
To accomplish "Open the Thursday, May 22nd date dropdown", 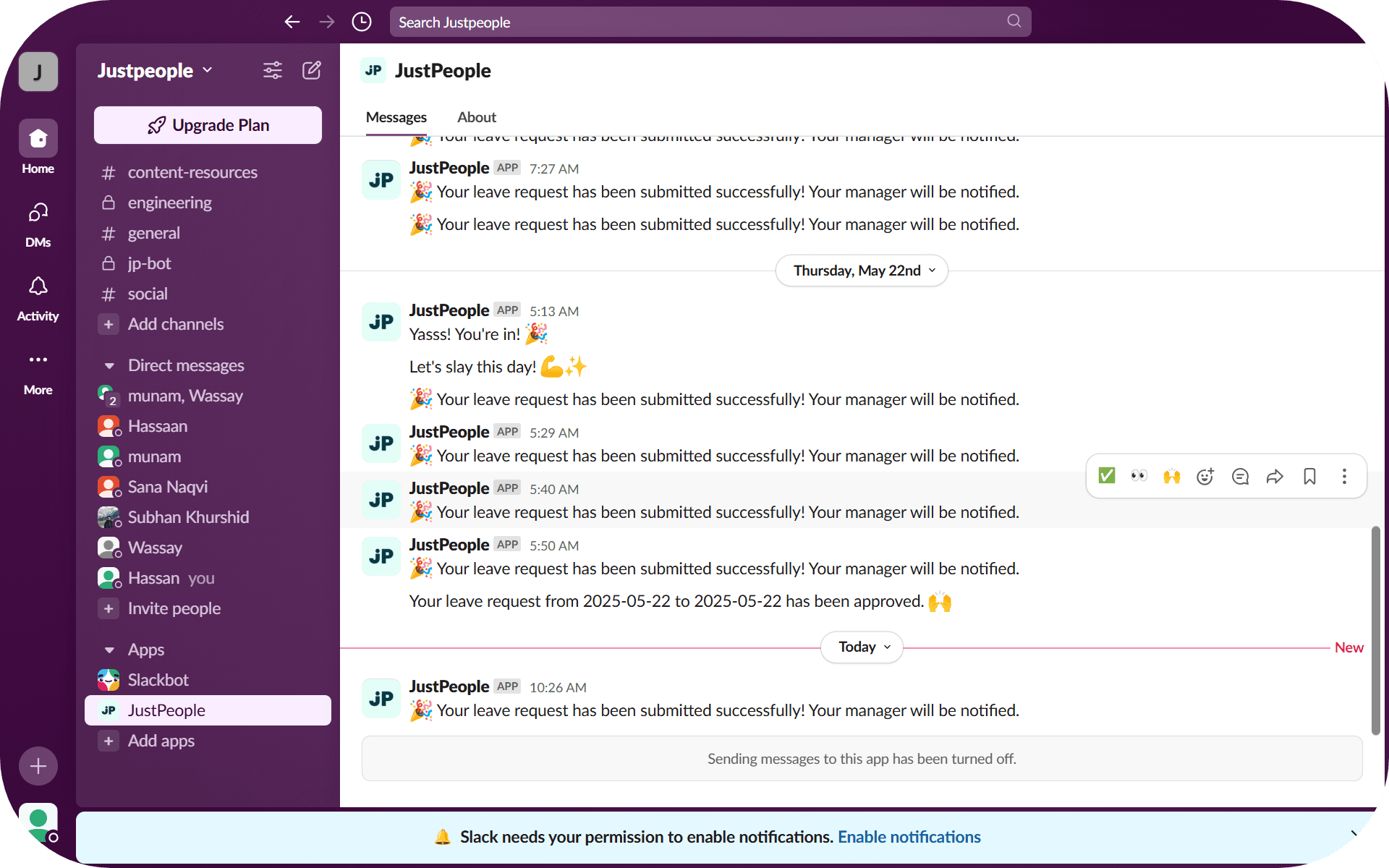I will point(862,271).
